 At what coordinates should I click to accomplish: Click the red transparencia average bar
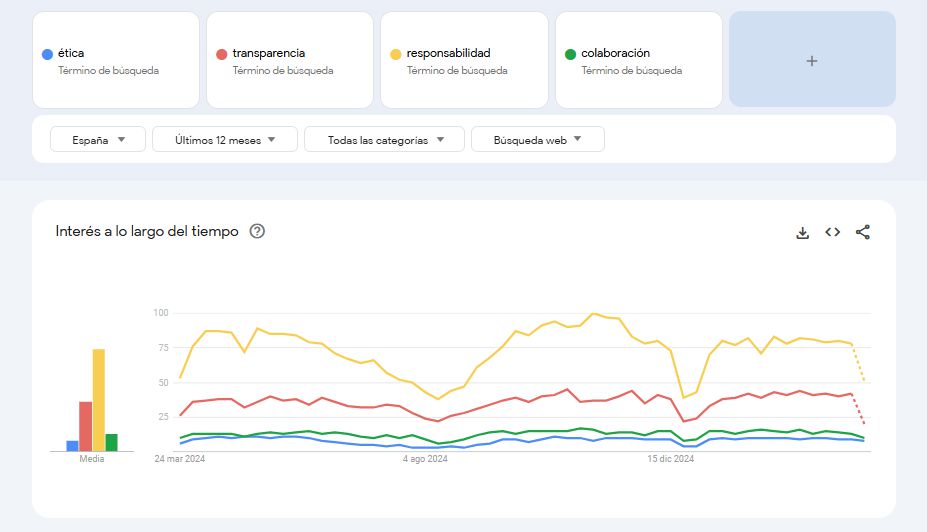[86, 426]
